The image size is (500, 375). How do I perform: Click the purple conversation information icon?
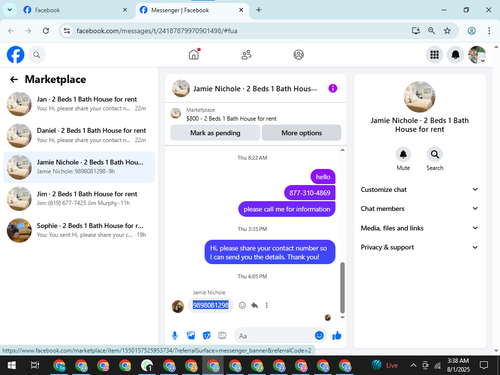[x=333, y=88]
